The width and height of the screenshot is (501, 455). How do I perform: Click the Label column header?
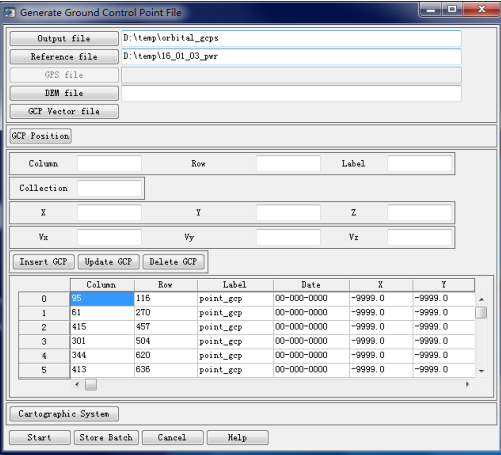[235, 285]
